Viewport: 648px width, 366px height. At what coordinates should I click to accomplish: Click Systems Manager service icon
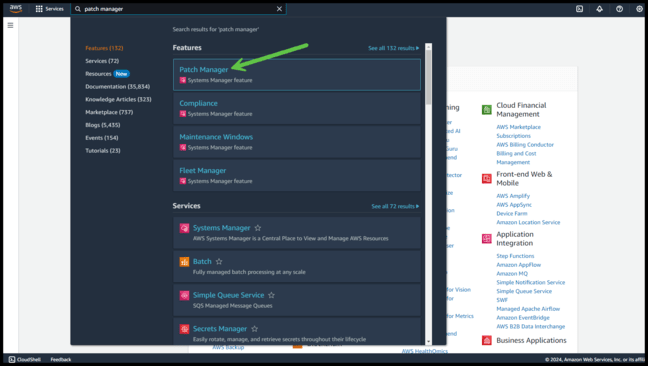184,228
